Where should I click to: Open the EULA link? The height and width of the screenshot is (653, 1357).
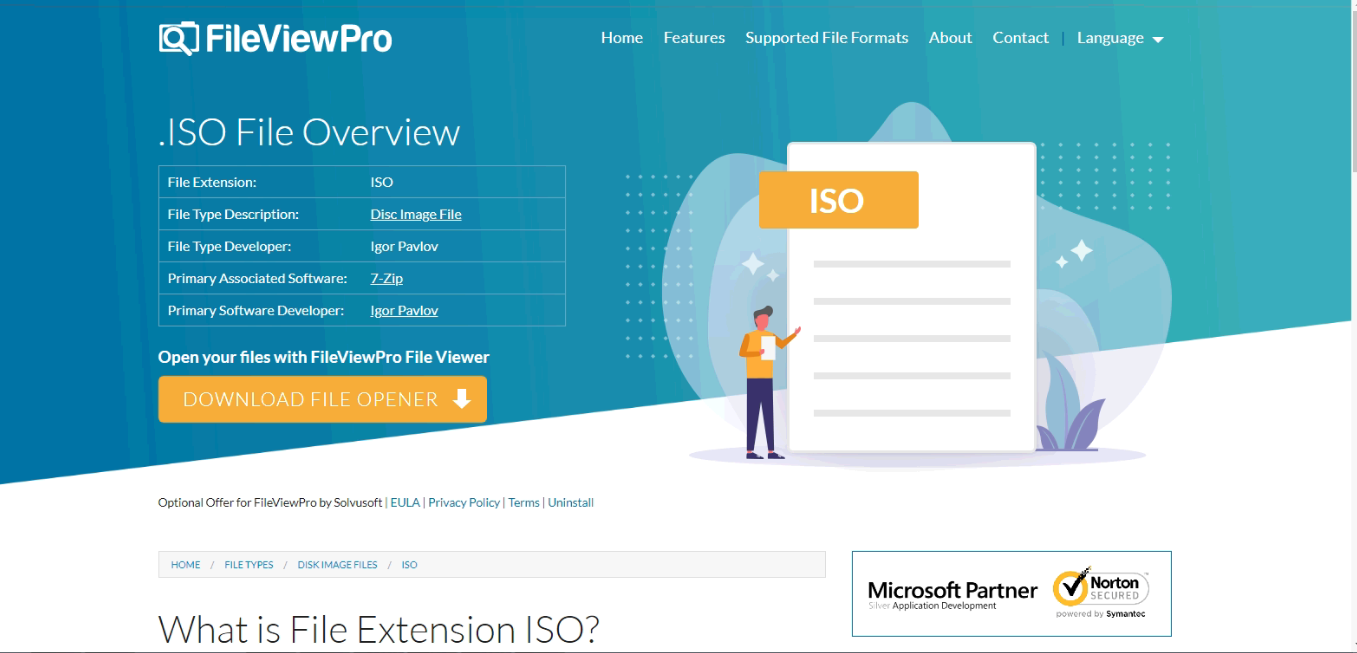point(405,503)
